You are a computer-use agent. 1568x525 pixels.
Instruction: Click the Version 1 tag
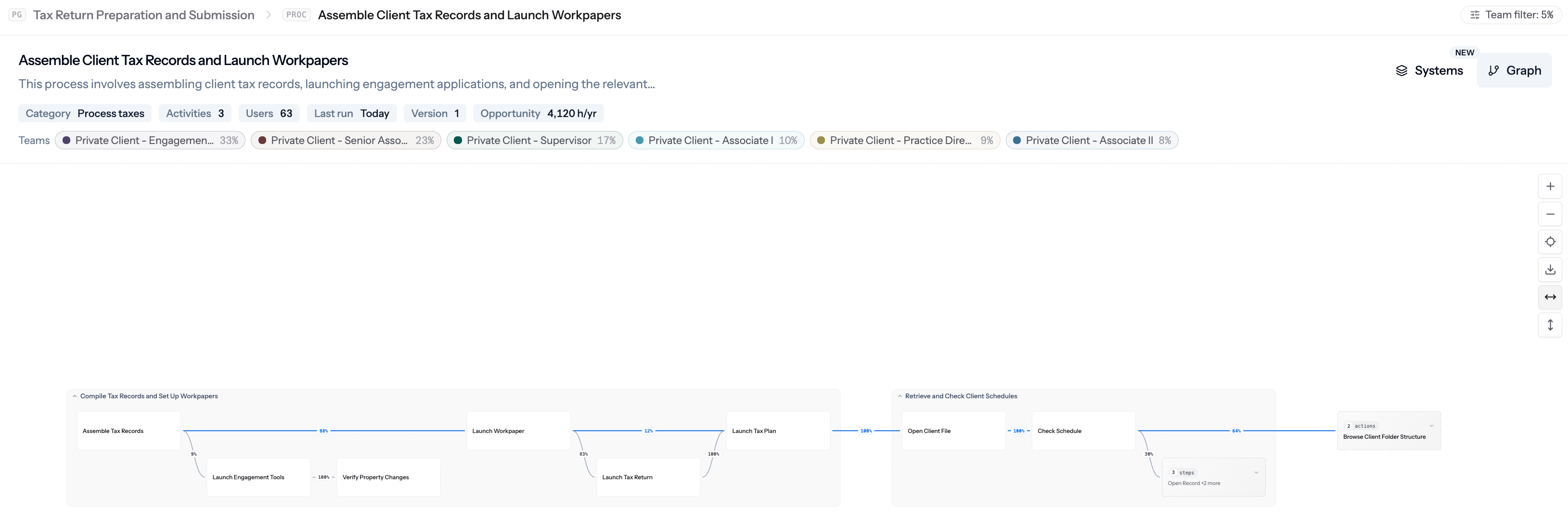tap(435, 113)
